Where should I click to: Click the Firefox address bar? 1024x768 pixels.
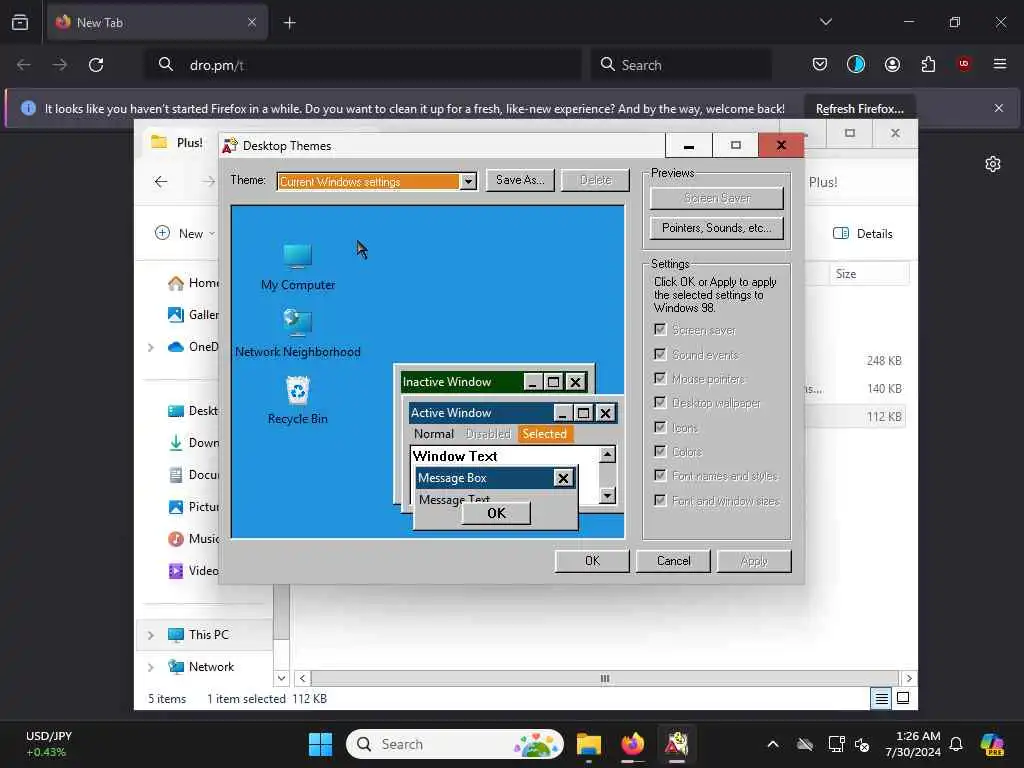pos(363,65)
